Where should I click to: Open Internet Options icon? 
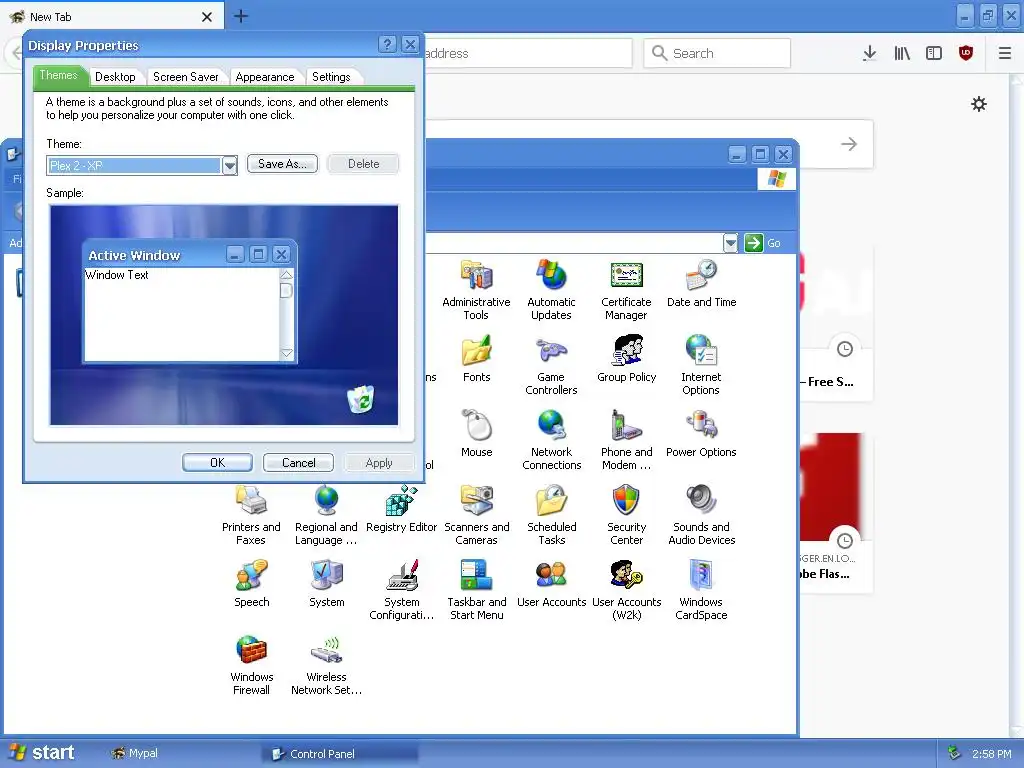(701, 350)
